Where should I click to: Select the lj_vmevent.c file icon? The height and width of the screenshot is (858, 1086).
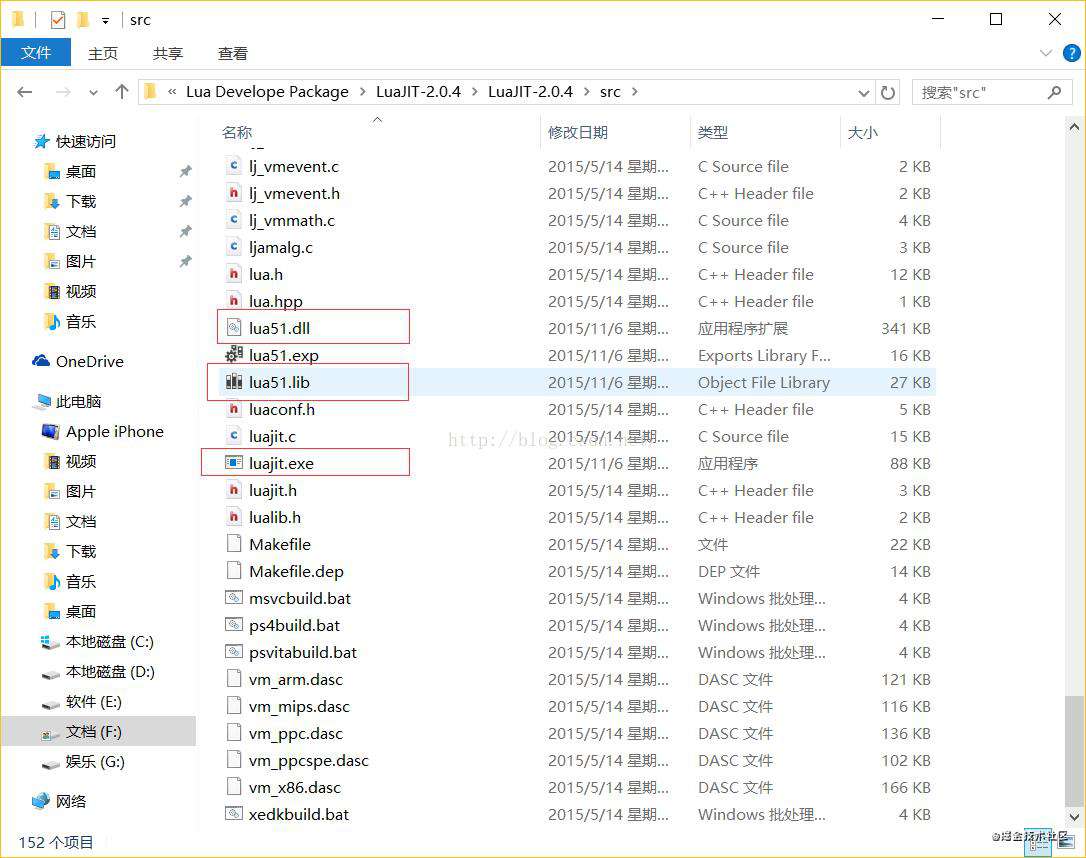[x=234, y=166]
